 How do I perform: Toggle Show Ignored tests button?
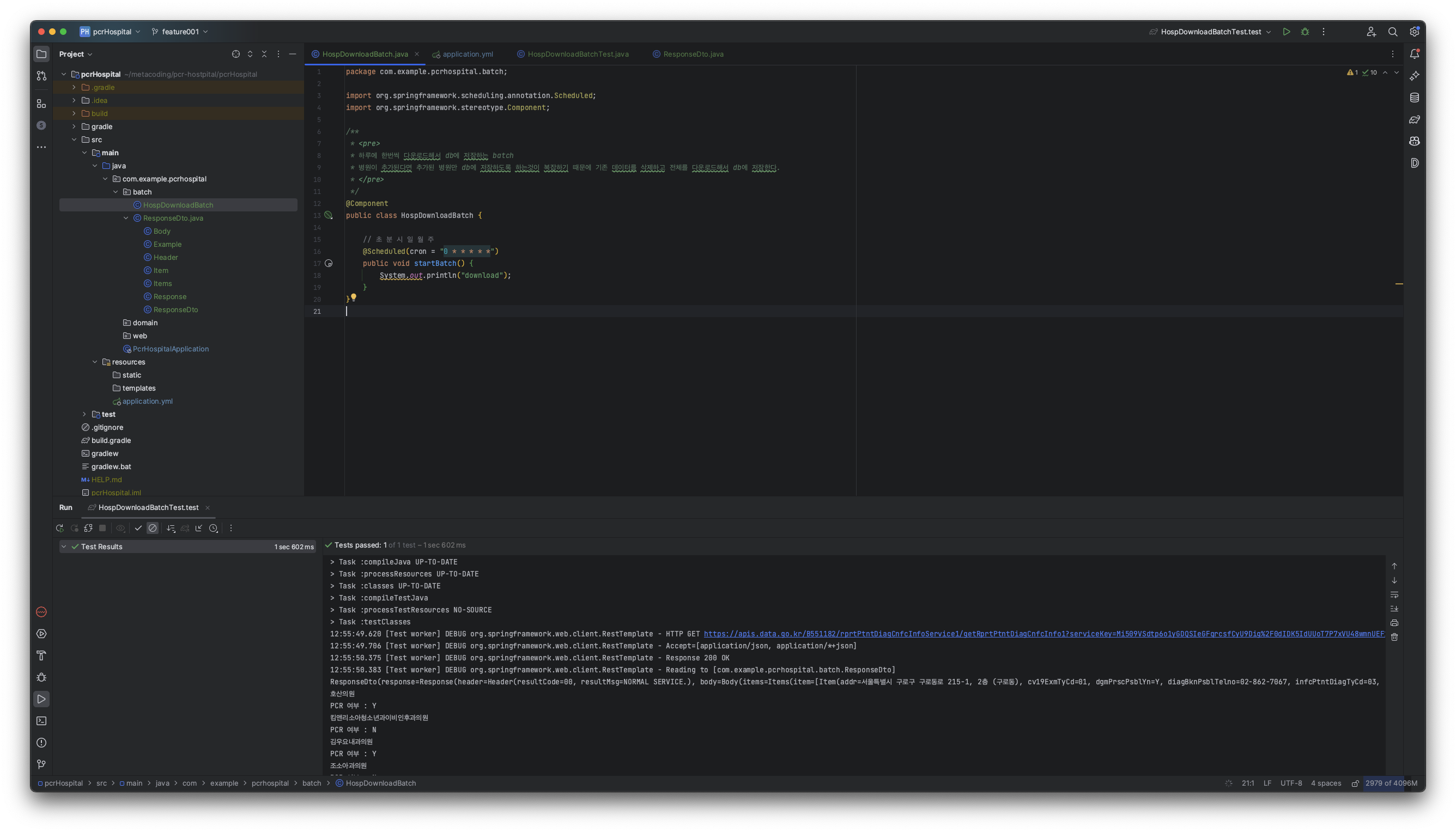pos(153,529)
